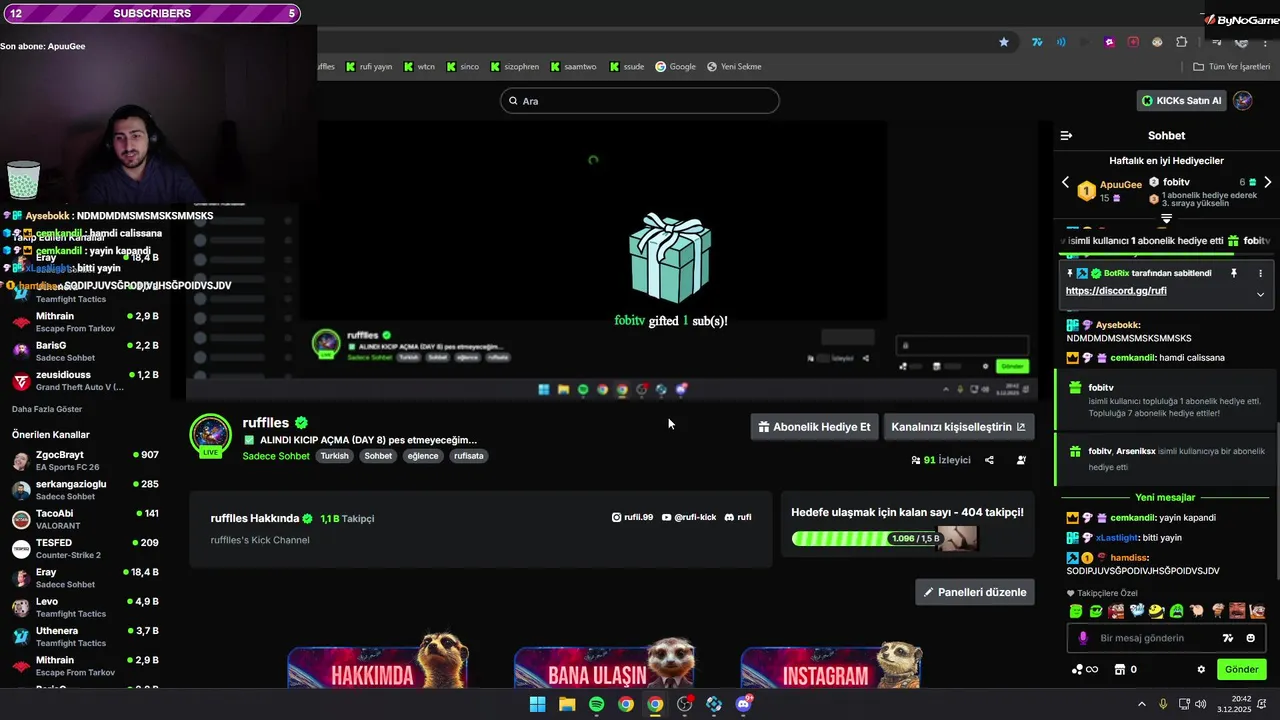Viewport: 1280px width, 720px height.
Task: Open the Google bookmark
Action: [x=675, y=67]
